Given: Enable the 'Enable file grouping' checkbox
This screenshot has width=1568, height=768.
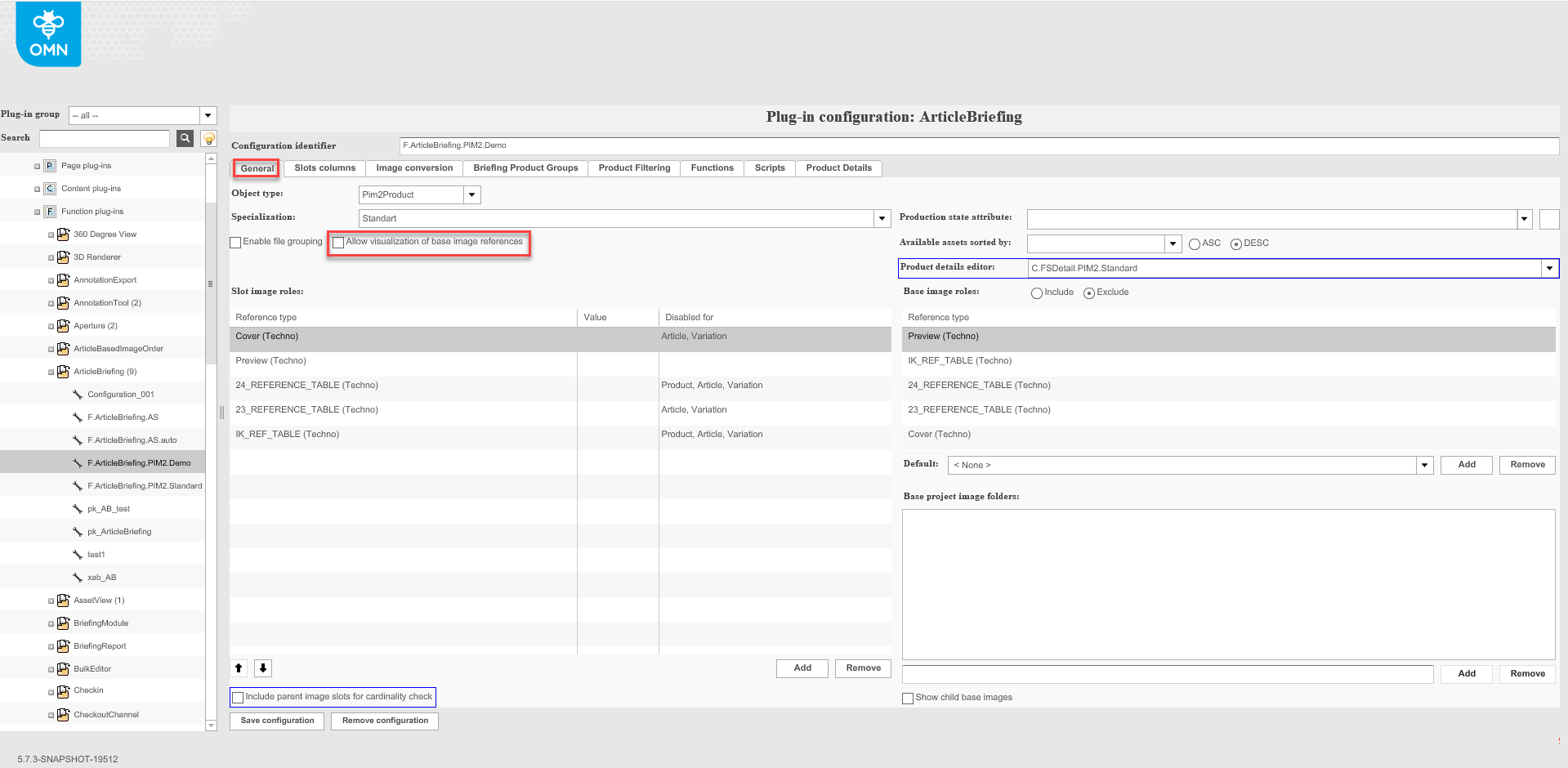Looking at the screenshot, I should coord(235,243).
